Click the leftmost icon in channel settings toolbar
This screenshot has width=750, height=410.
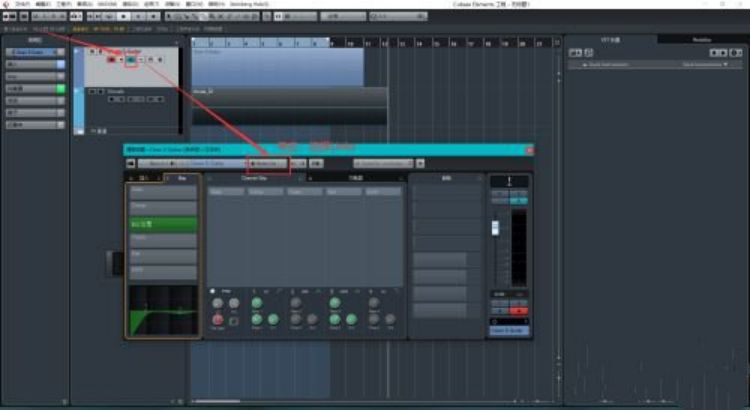pyautogui.click(x=131, y=164)
